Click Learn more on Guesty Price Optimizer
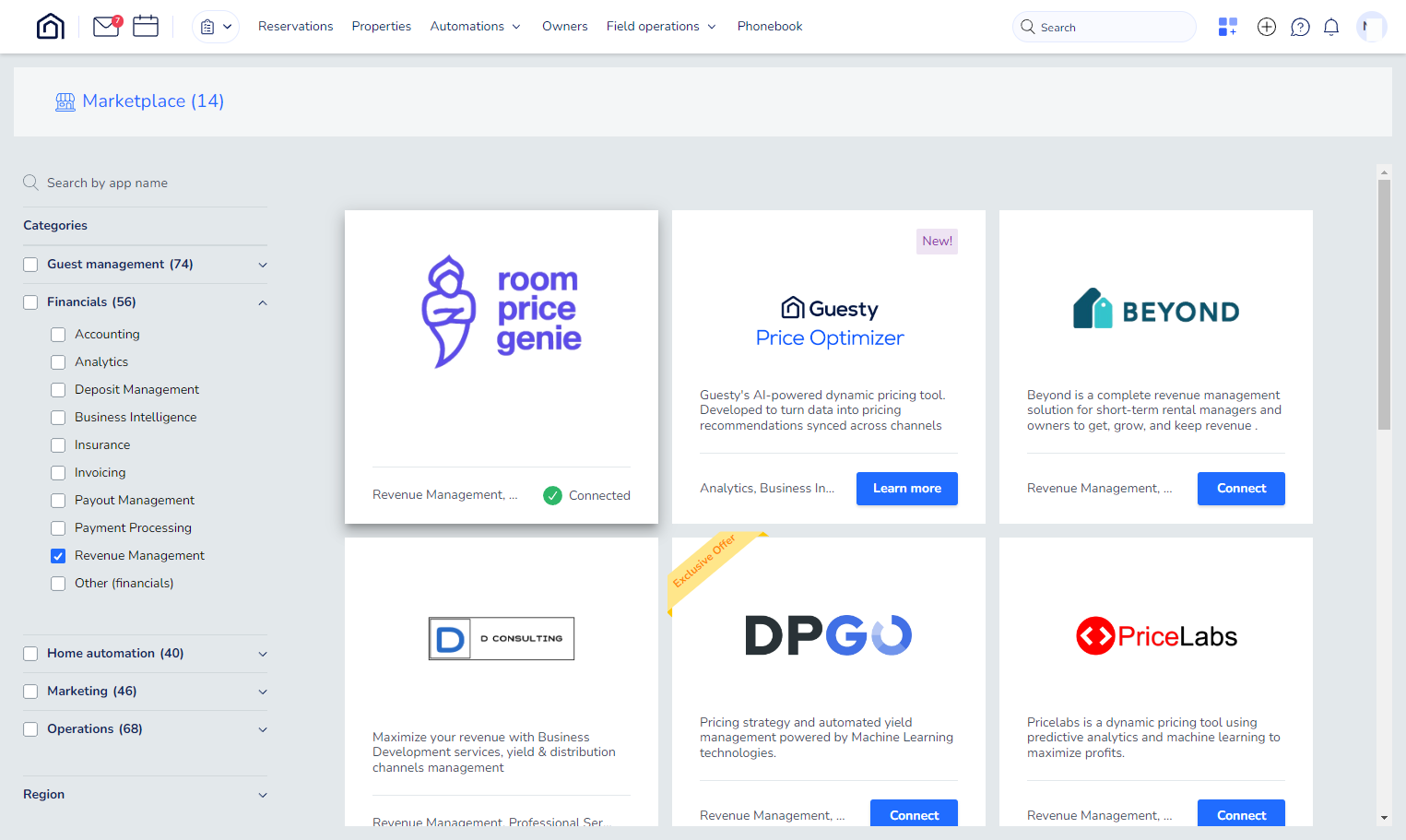The height and width of the screenshot is (840, 1406). click(907, 489)
